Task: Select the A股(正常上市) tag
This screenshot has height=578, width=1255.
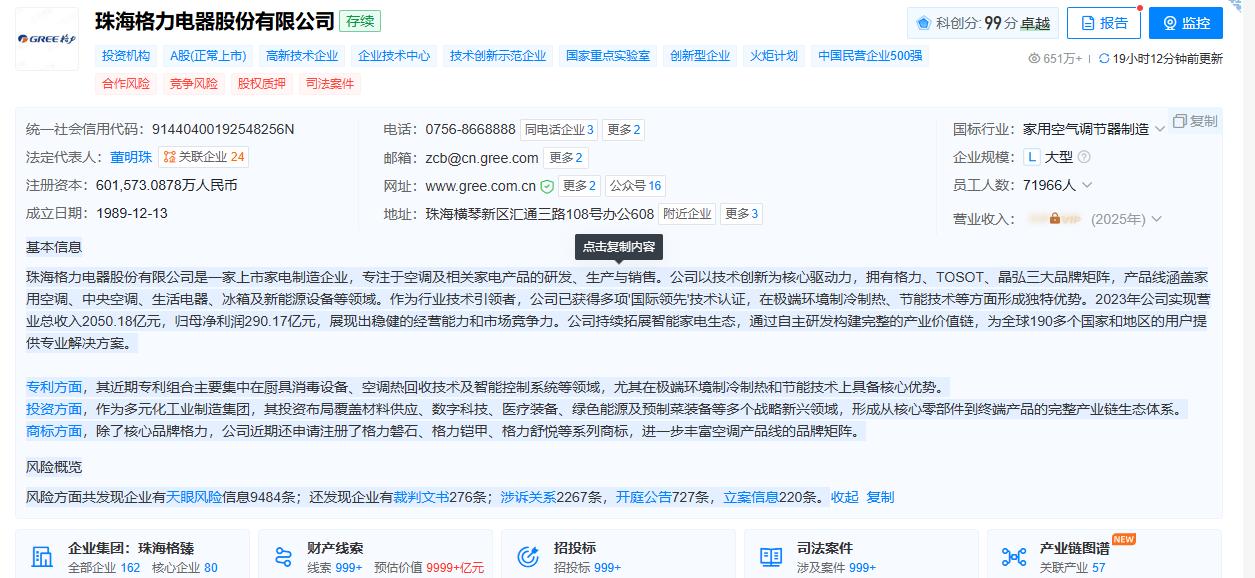Action: [208, 56]
